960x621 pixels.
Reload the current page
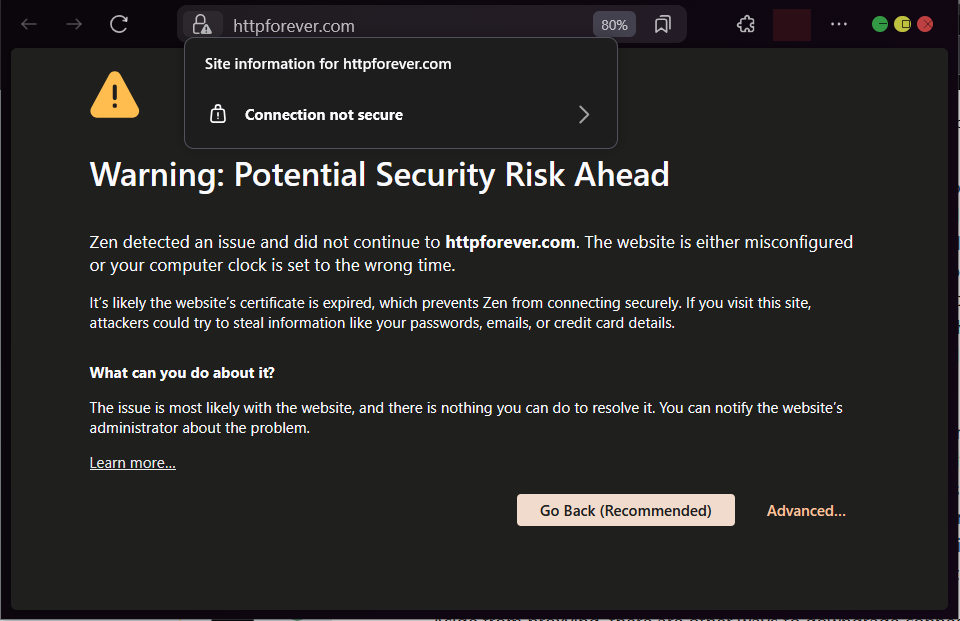(x=119, y=24)
